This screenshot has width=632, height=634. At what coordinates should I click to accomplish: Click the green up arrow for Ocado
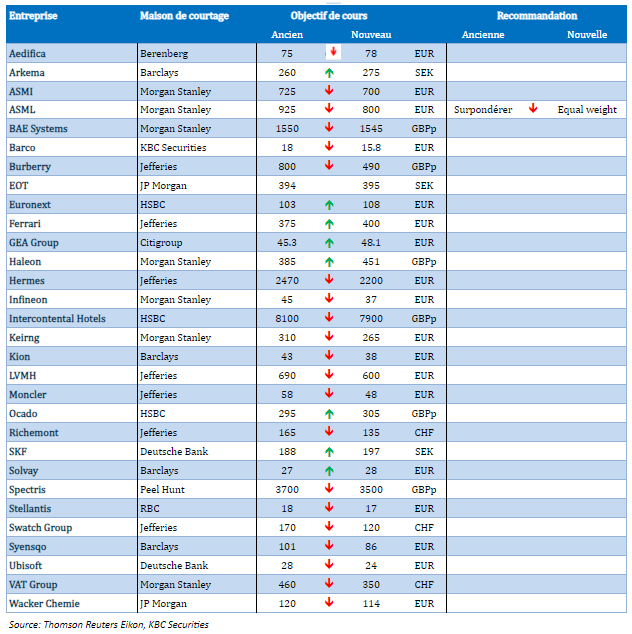pos(329,413)
